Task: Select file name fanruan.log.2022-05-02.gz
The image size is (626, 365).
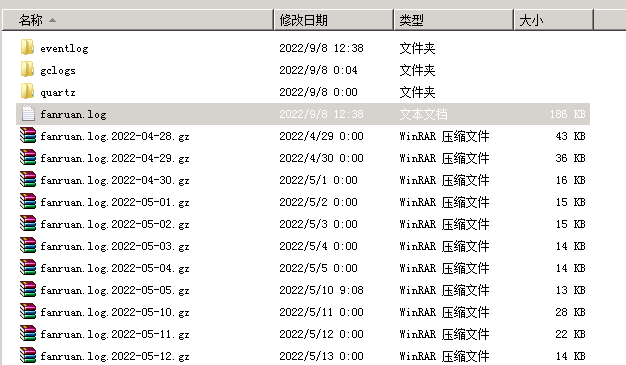Action: coord(115,224)
